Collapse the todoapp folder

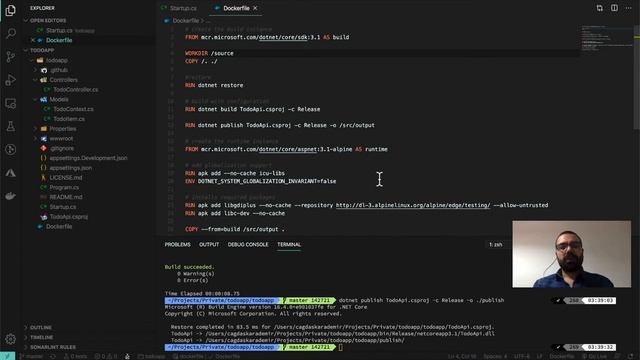pos(56,60)
